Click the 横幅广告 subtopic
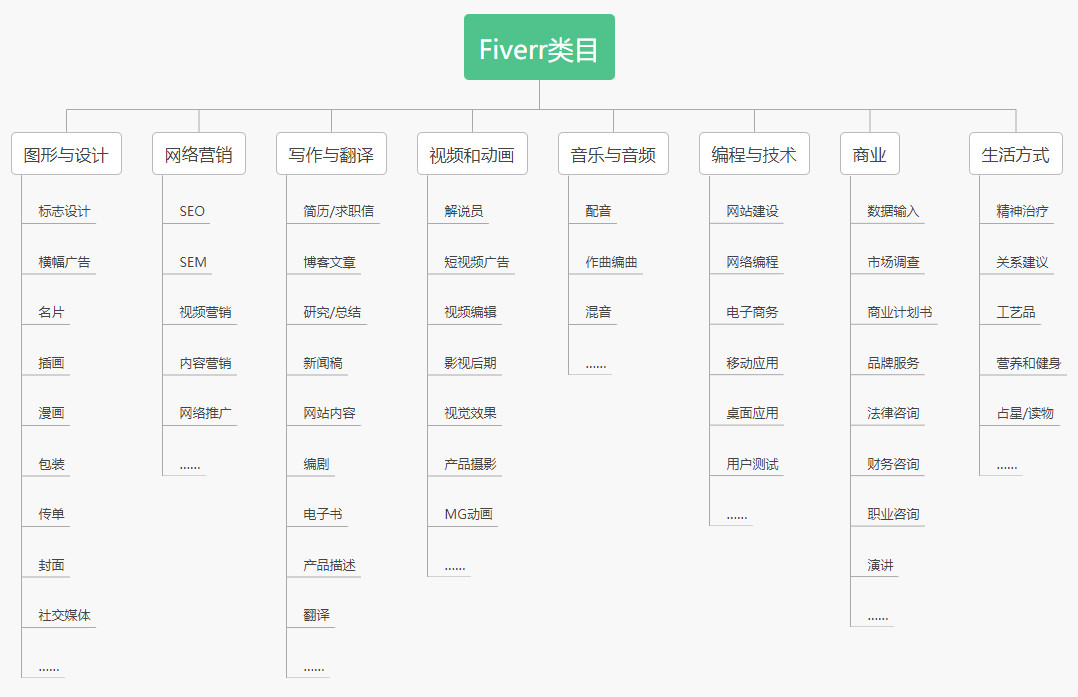The width and height of the screenshot is (1078, 697). (x=64, y=262)
